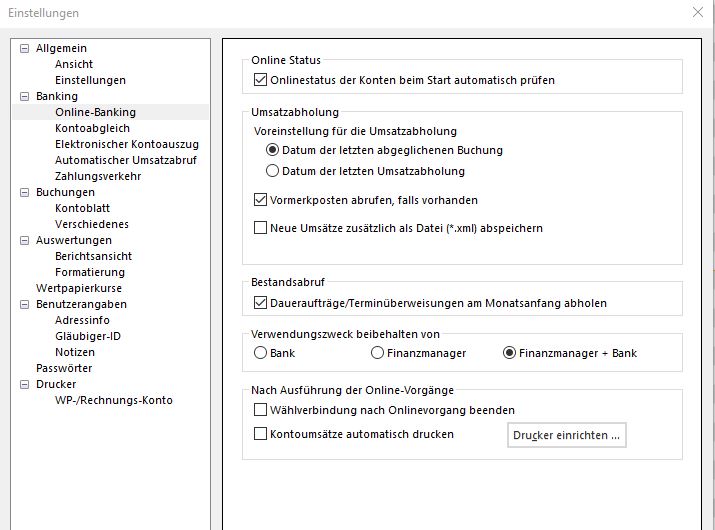Image resolution: width=715 pixels, height=530 pixels.
Task: Collapse the Benutzerangaben tree node
Action: pyautogui.click(x=24, y=304)
